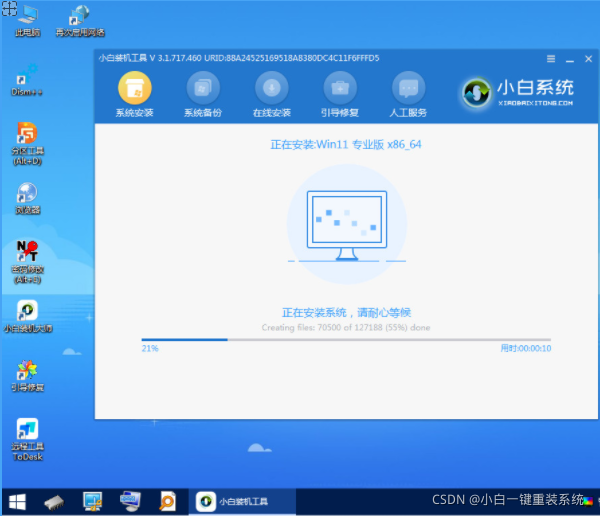The image size is (600, 516).
Task: Open the hamburger menu in the title bar
Action: tap(551, 59)
